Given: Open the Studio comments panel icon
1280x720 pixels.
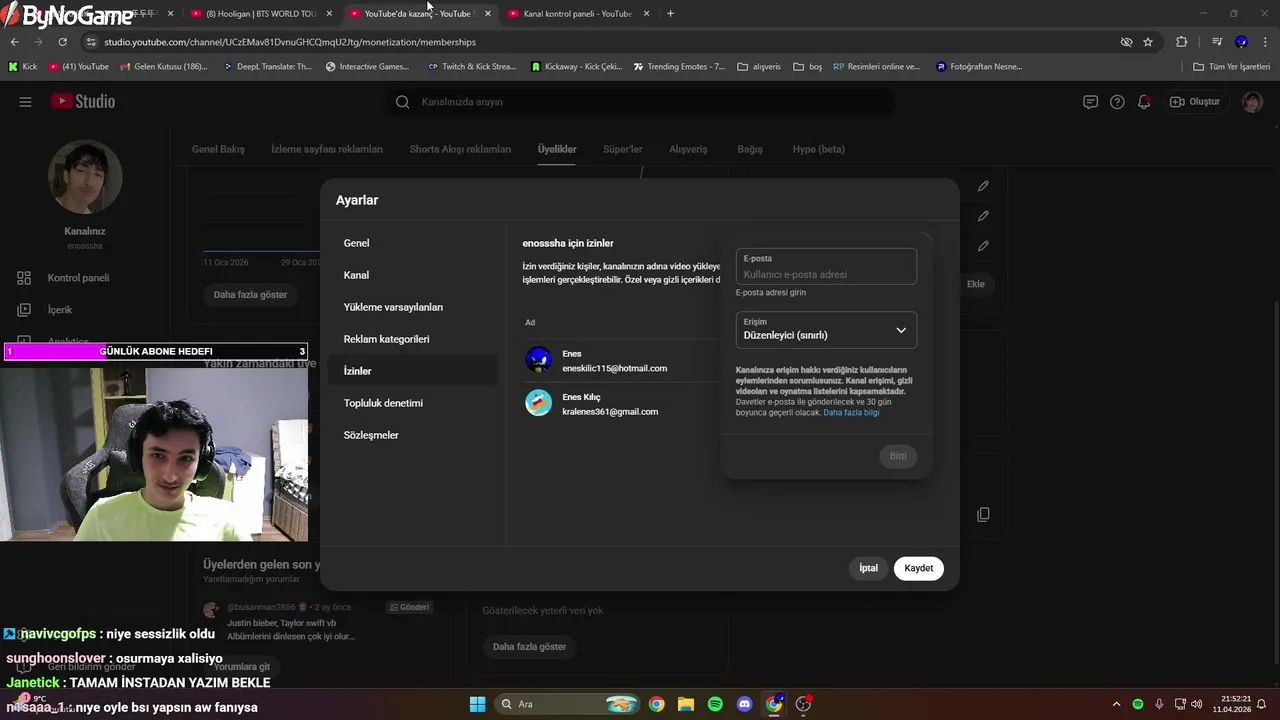Looking at the screenshot, I should [x=1091, y=102].
